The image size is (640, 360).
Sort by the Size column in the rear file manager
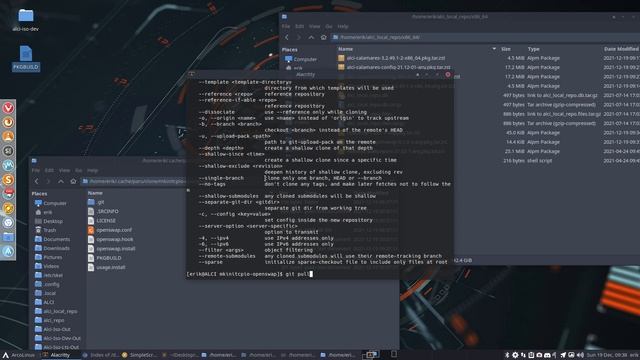coord(506,49)
